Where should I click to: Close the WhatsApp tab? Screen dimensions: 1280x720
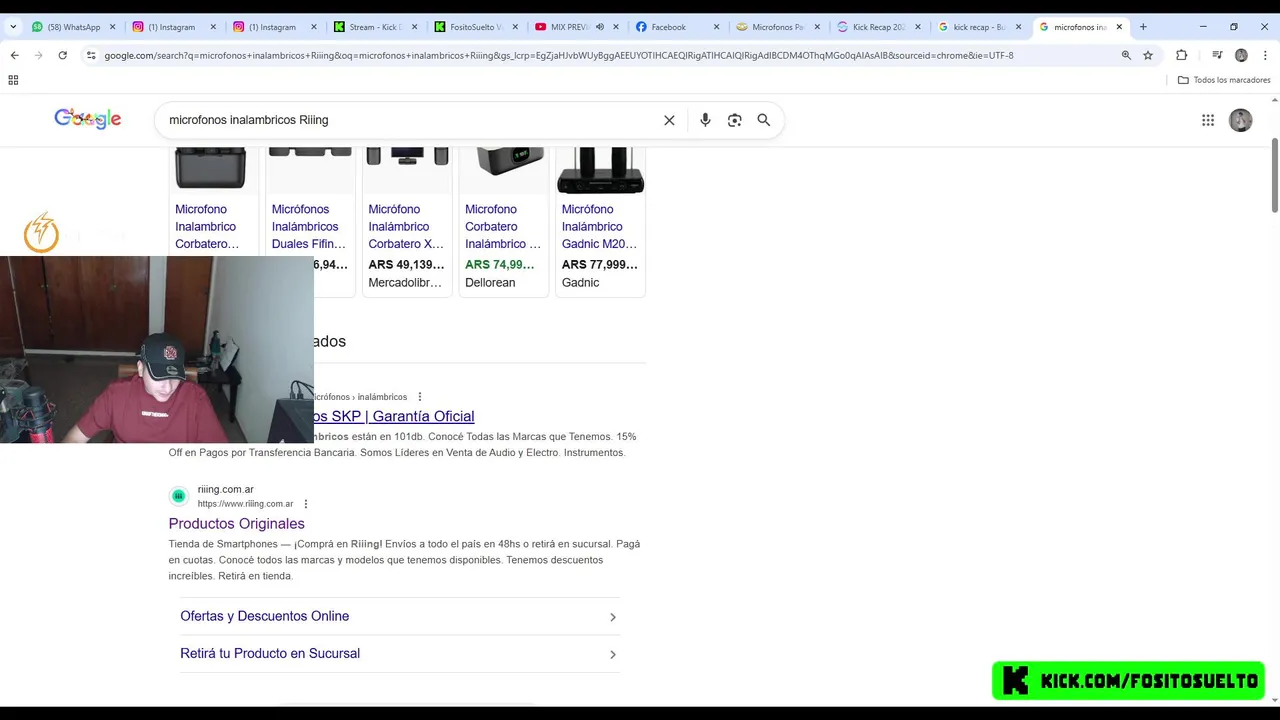(112, 27)
